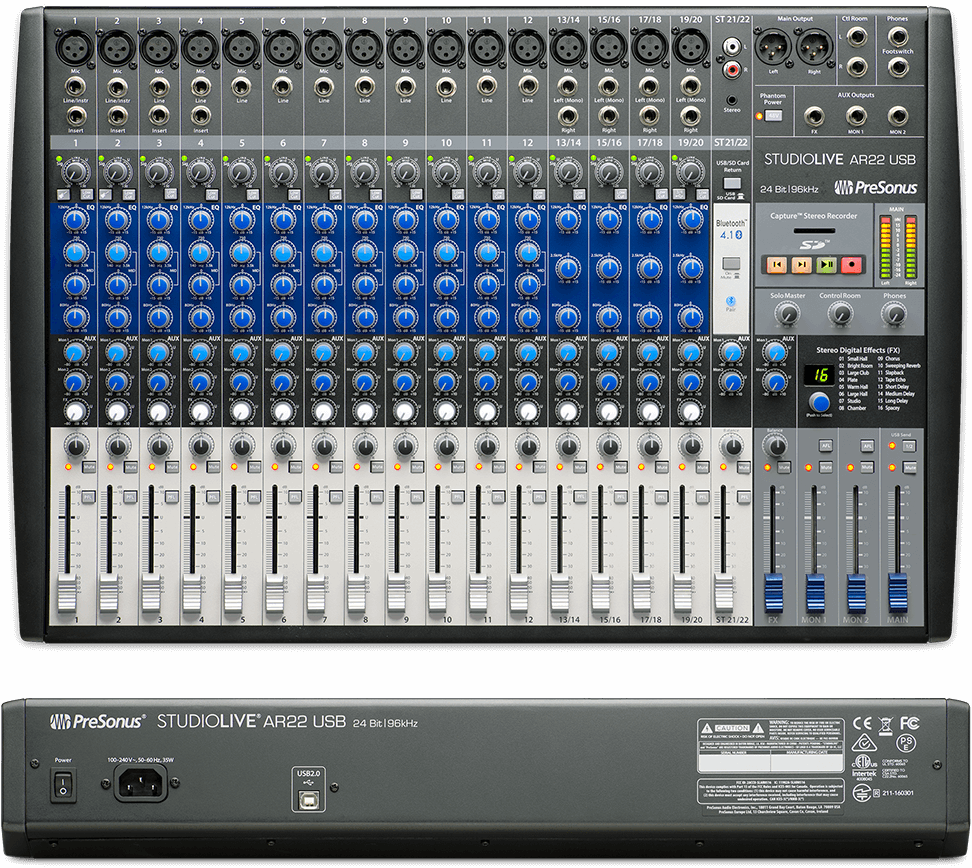Click the SD card slot
Viewport: 972px width, 868px height.
coord(812,231)
